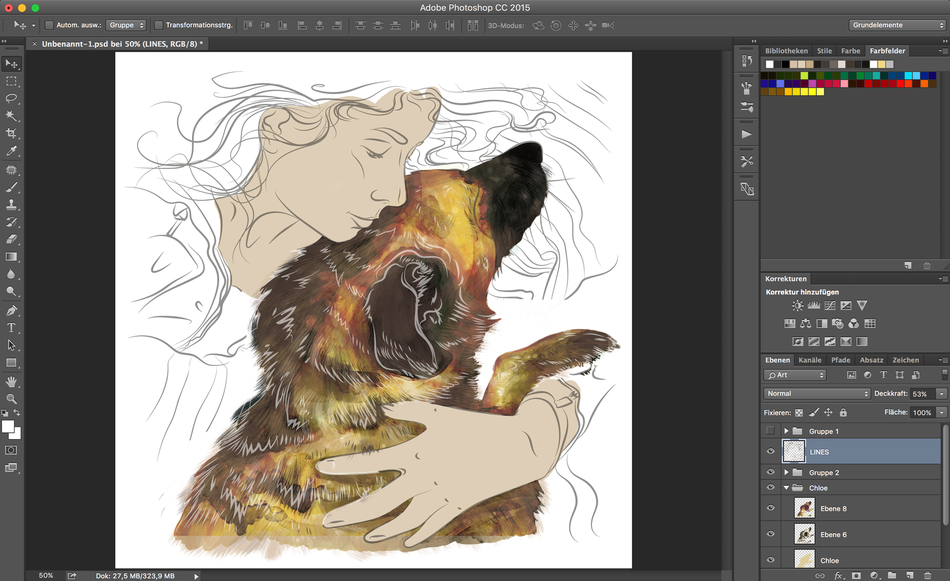Viewport: 950px width, 581px height.
Task: Enable the Transformationsstrg. checkbox
Action: pyautogui.click(x=159, y=25)
